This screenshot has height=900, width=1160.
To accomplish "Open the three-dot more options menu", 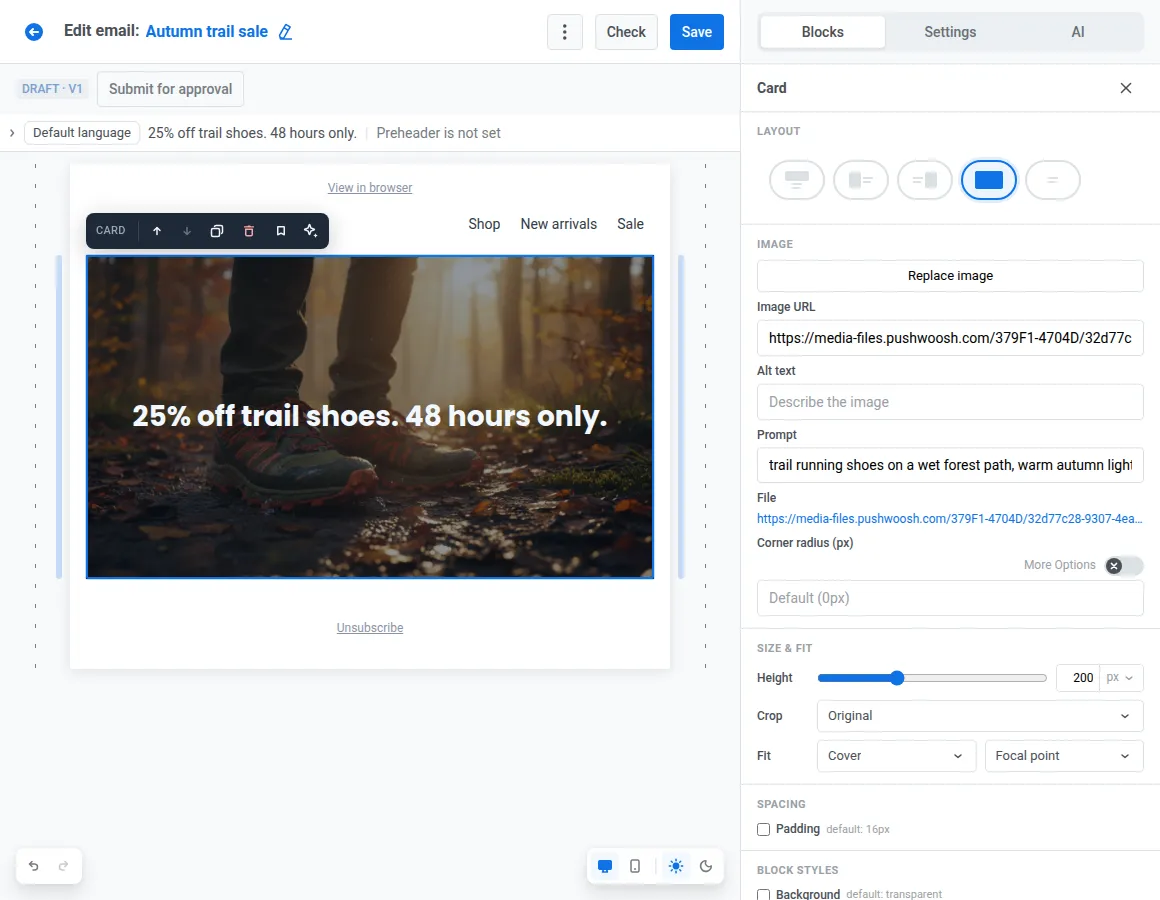I will (x=564, y=32).
